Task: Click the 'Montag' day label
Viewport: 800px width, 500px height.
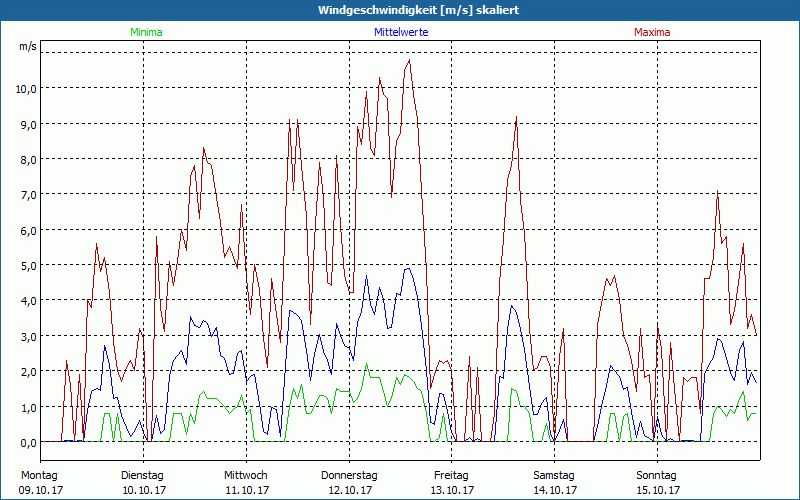Action: click(x=39, y=476)
